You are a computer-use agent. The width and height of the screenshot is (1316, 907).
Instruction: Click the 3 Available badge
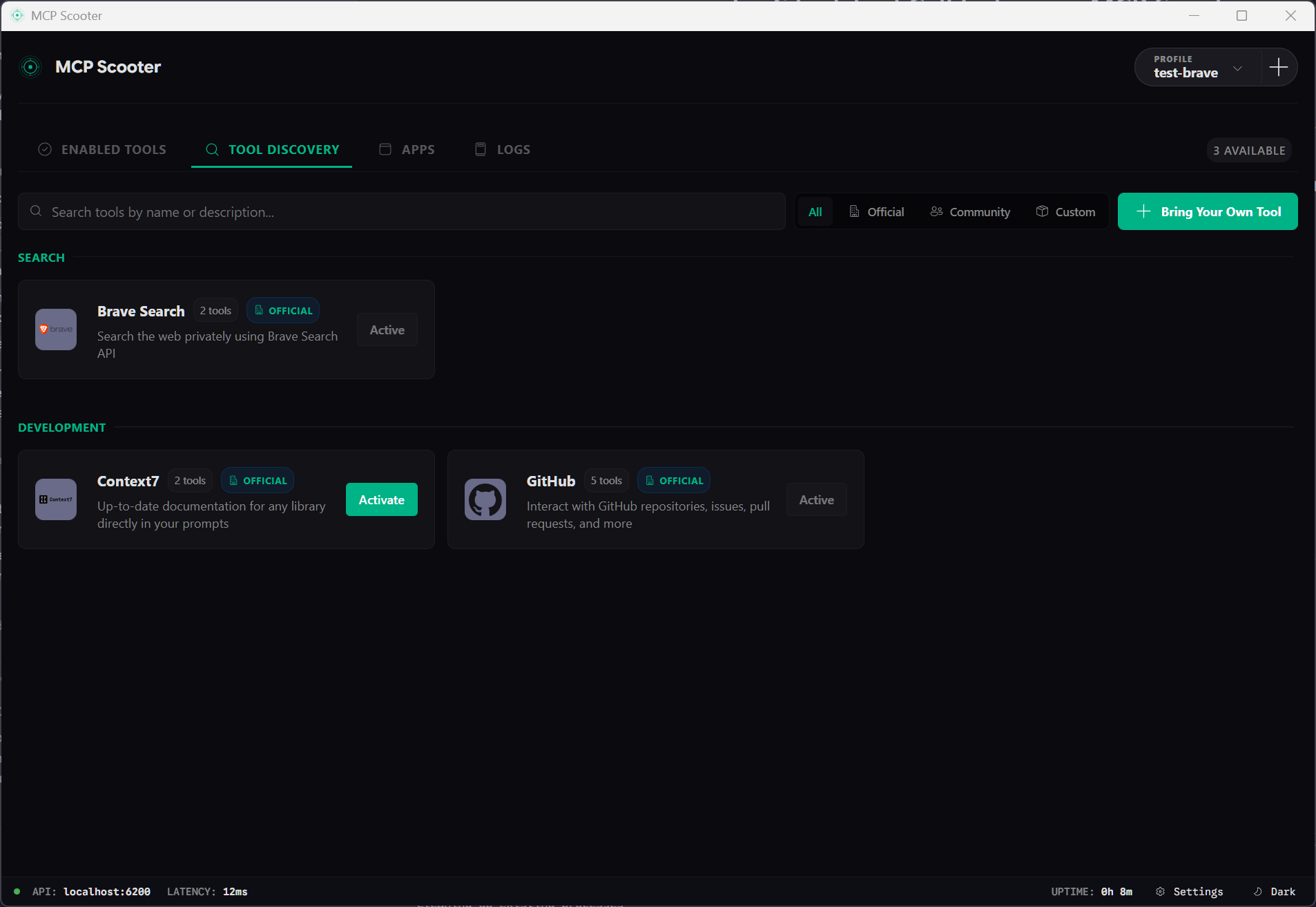click(1249, 150)
